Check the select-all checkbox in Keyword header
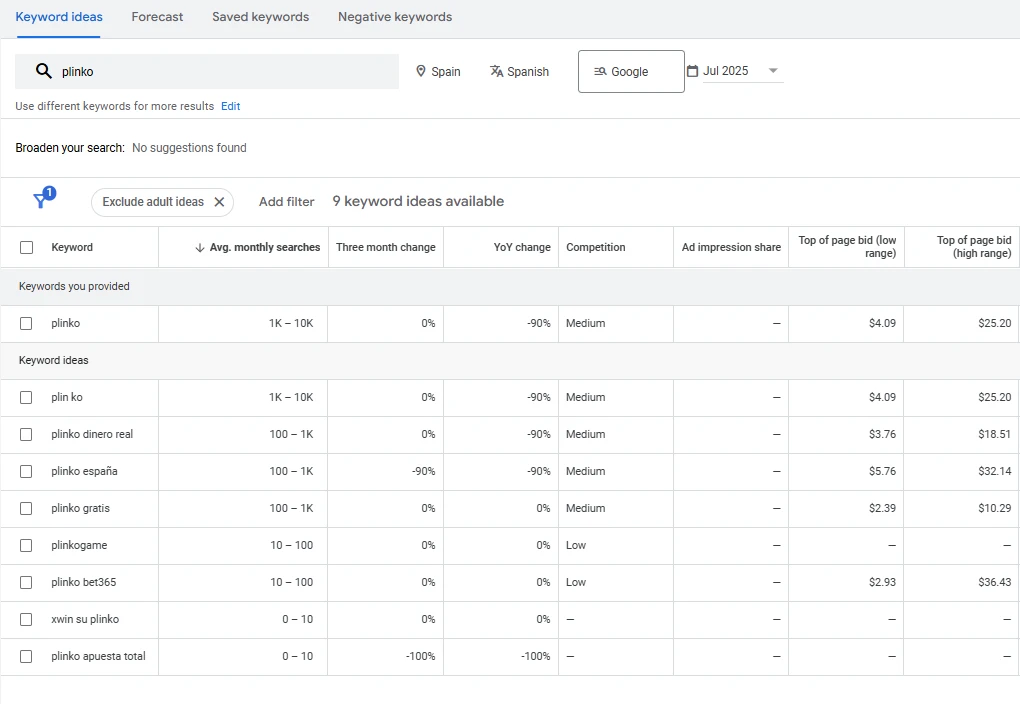Screen dimensions: 1020x704 coord(27,247)
